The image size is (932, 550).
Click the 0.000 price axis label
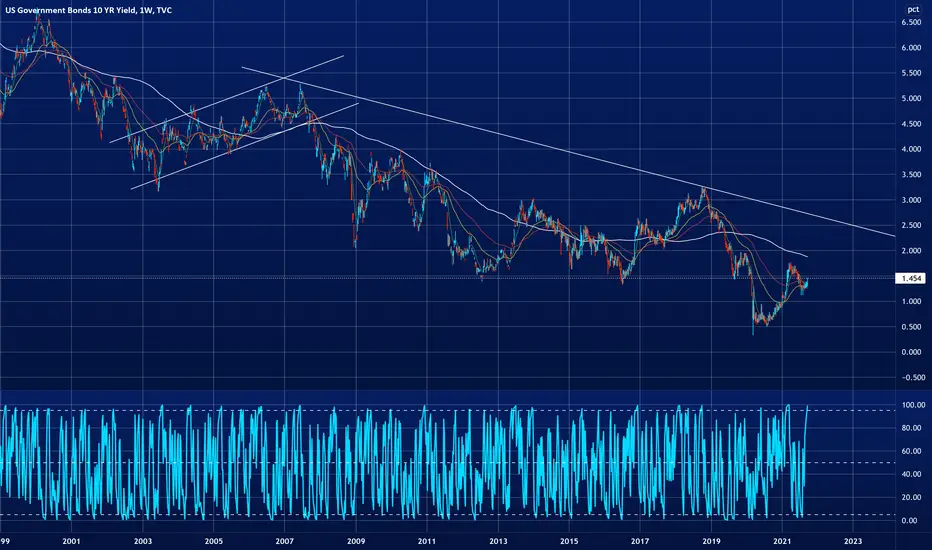[x=911, y=352]
